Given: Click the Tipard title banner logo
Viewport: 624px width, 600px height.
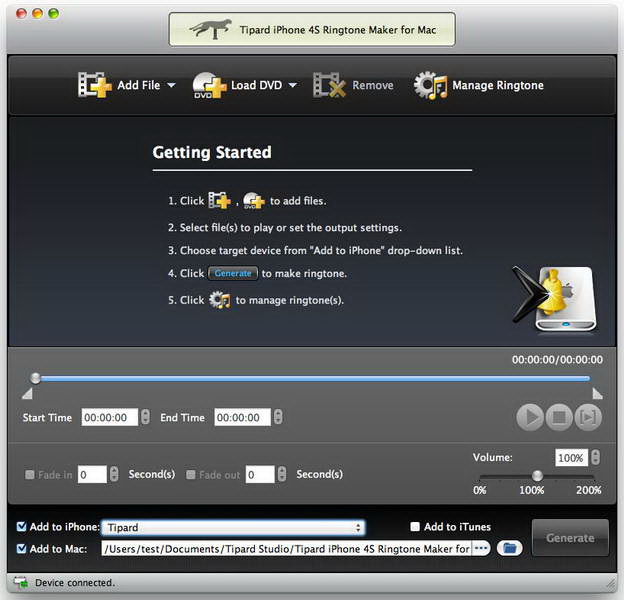Looking at the screenshot, I should (x=211, y=29).
